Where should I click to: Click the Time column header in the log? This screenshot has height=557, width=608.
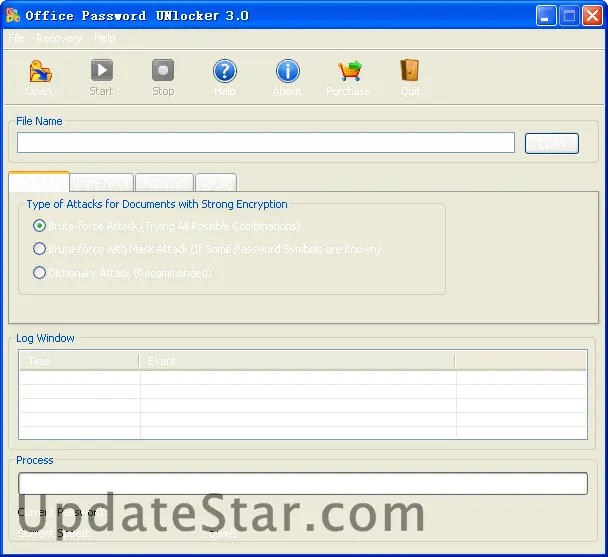click(79, 361)
